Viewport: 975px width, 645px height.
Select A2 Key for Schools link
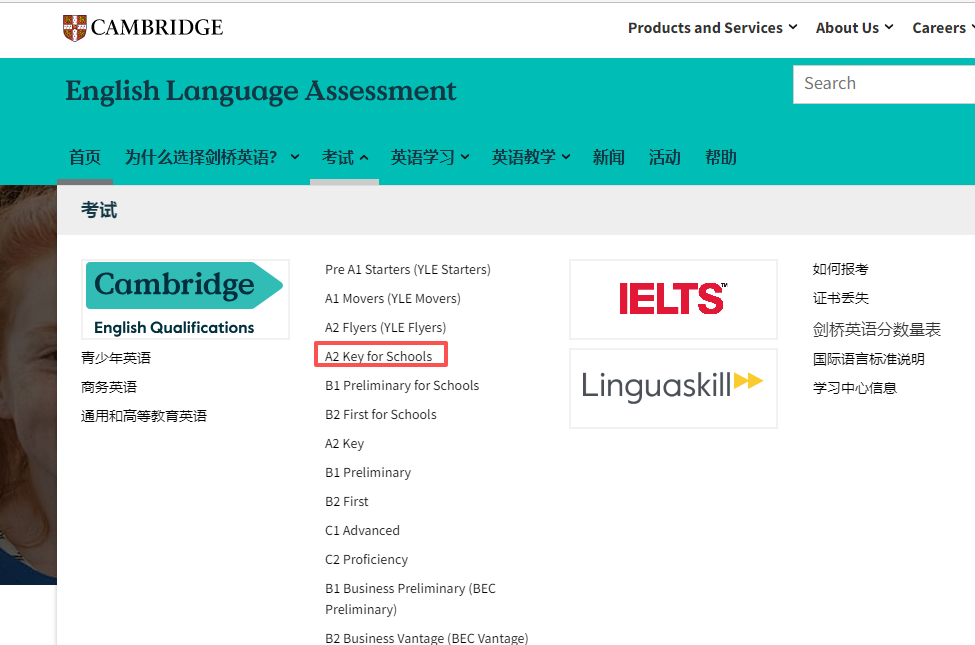pos(379,356)
